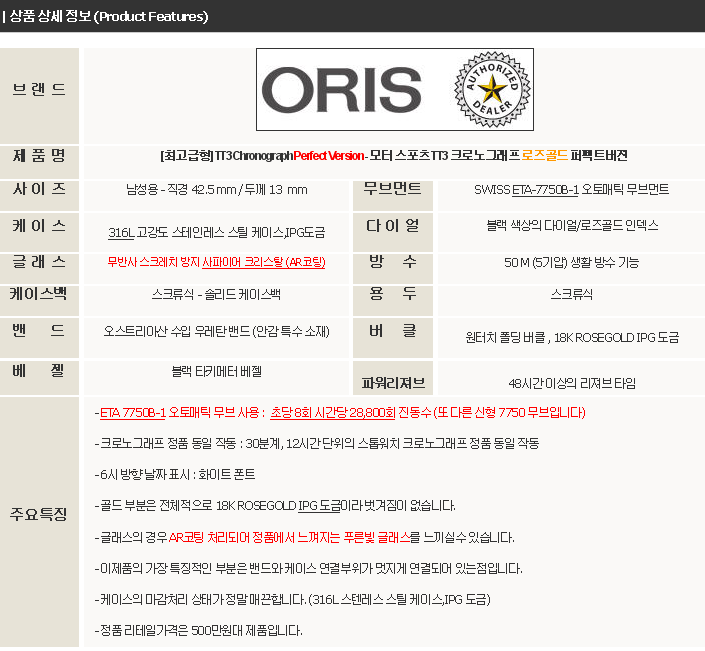
Task: Click underlined '초당 8회 시간당 28,800회' text
Action: [333, 413]
